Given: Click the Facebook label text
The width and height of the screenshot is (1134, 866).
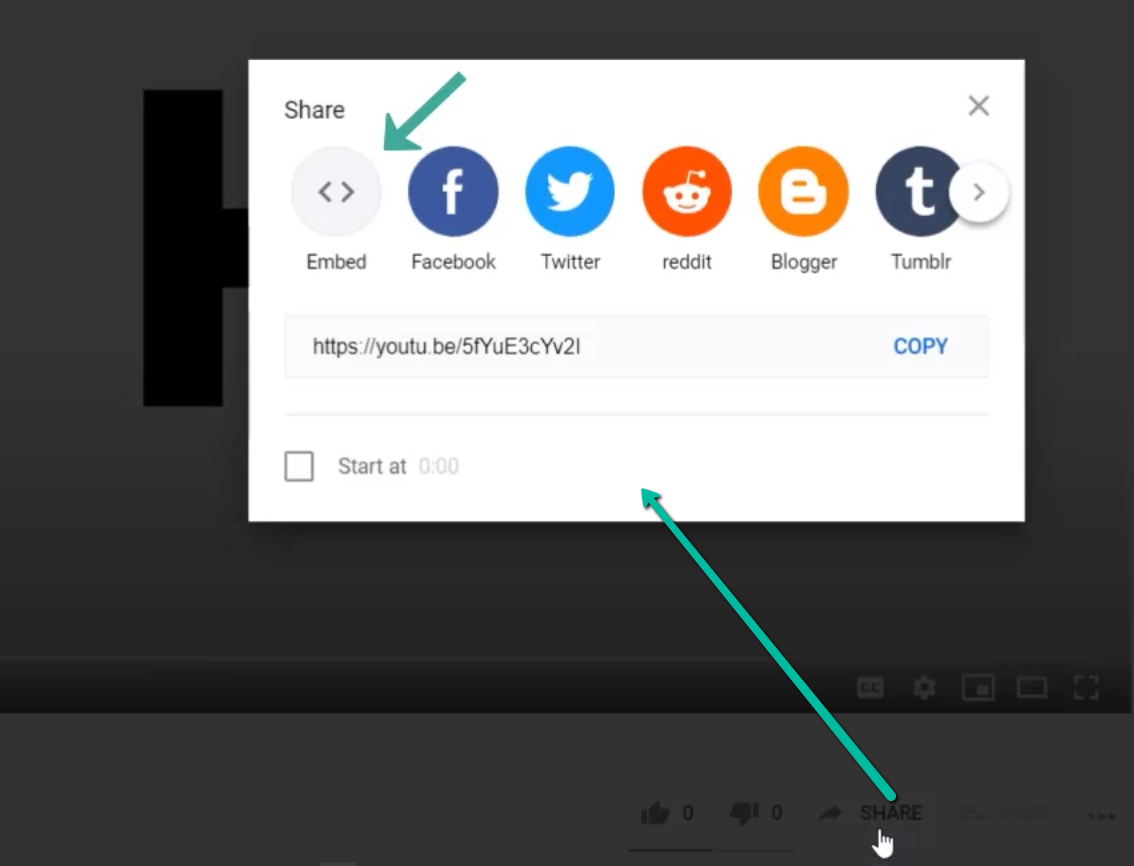Looking at the screenshot, I should (453, 262).
